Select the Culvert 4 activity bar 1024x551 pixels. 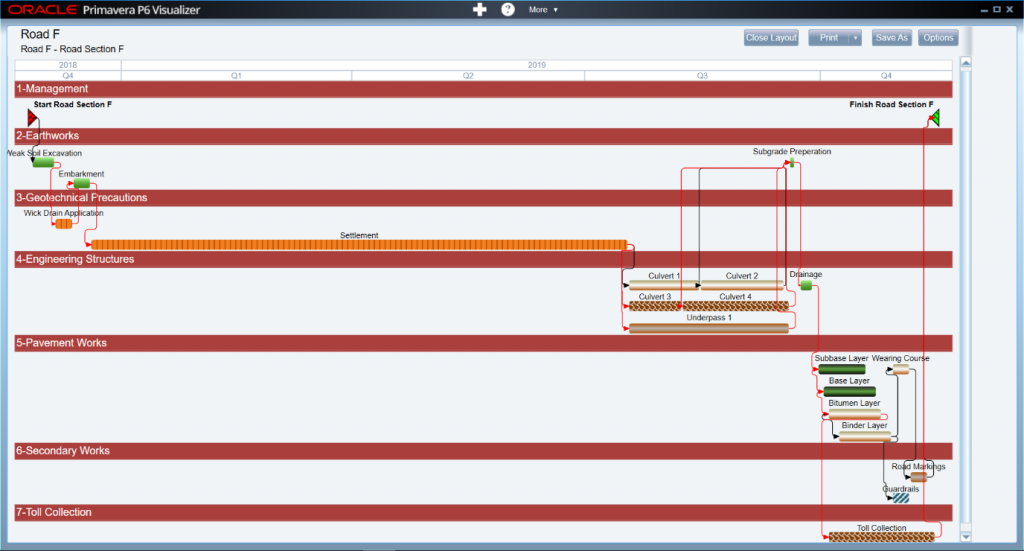735,306
